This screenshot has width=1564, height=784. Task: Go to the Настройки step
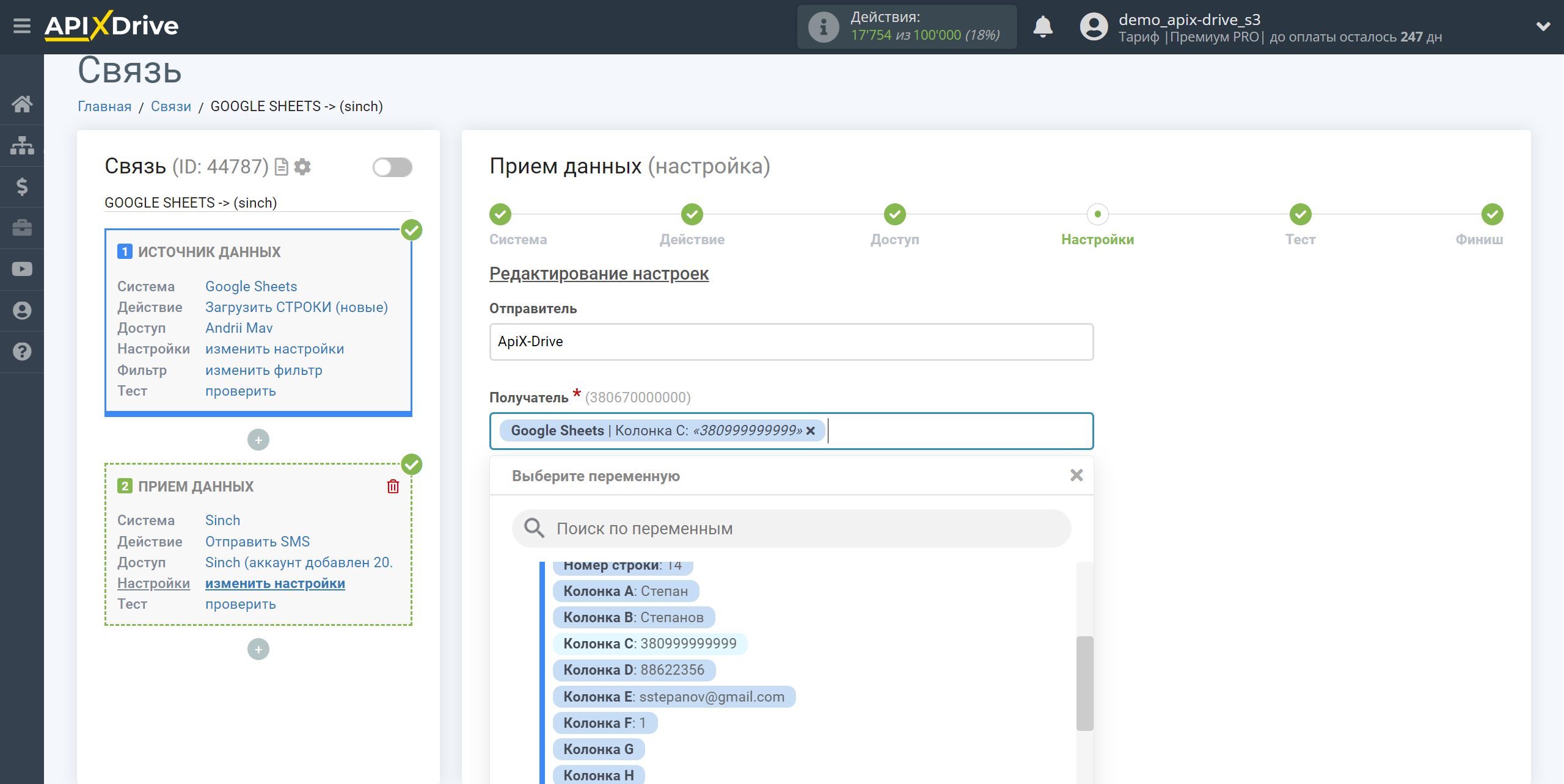[1098, 214]
